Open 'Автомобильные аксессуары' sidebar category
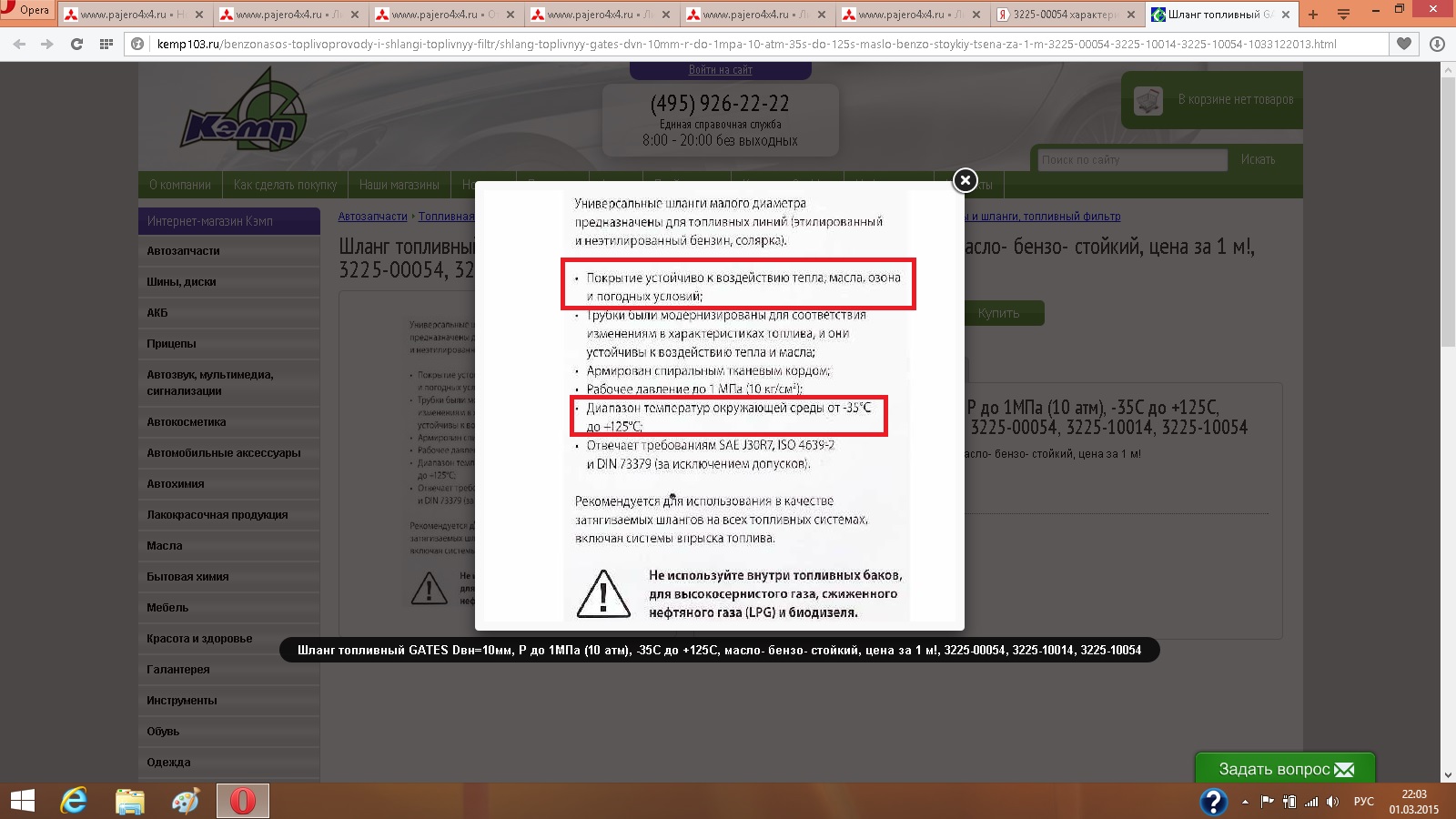This screenshot has width=1456, height=819. (229, 453)
